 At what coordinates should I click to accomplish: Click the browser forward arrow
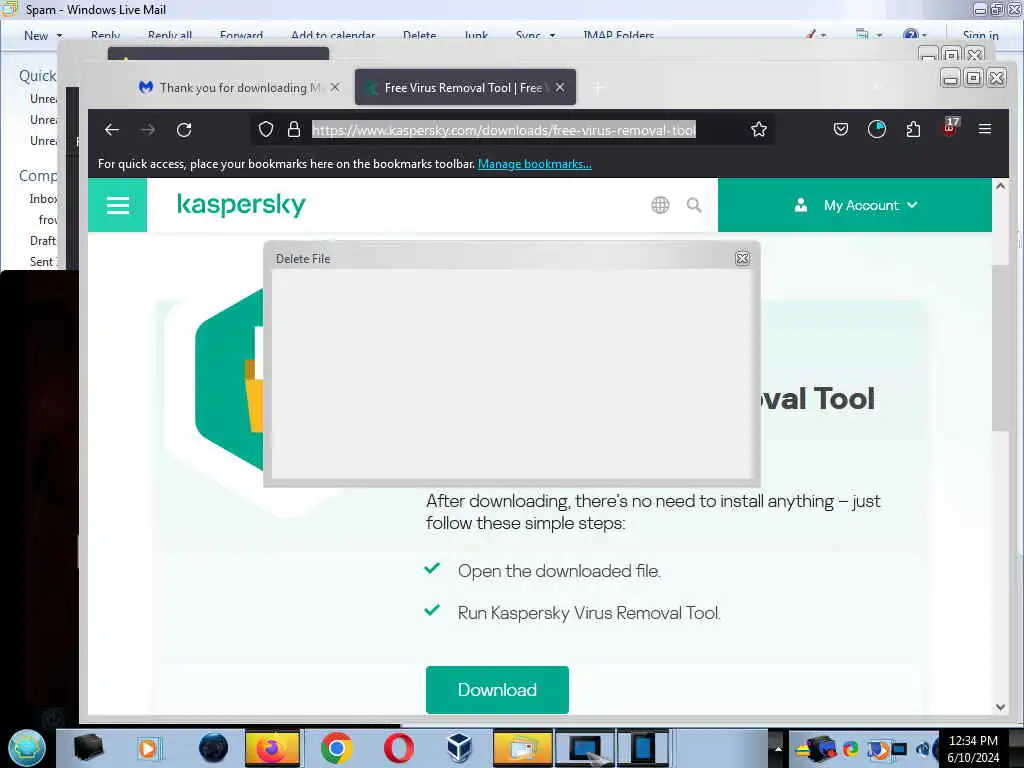click(148, 129)
